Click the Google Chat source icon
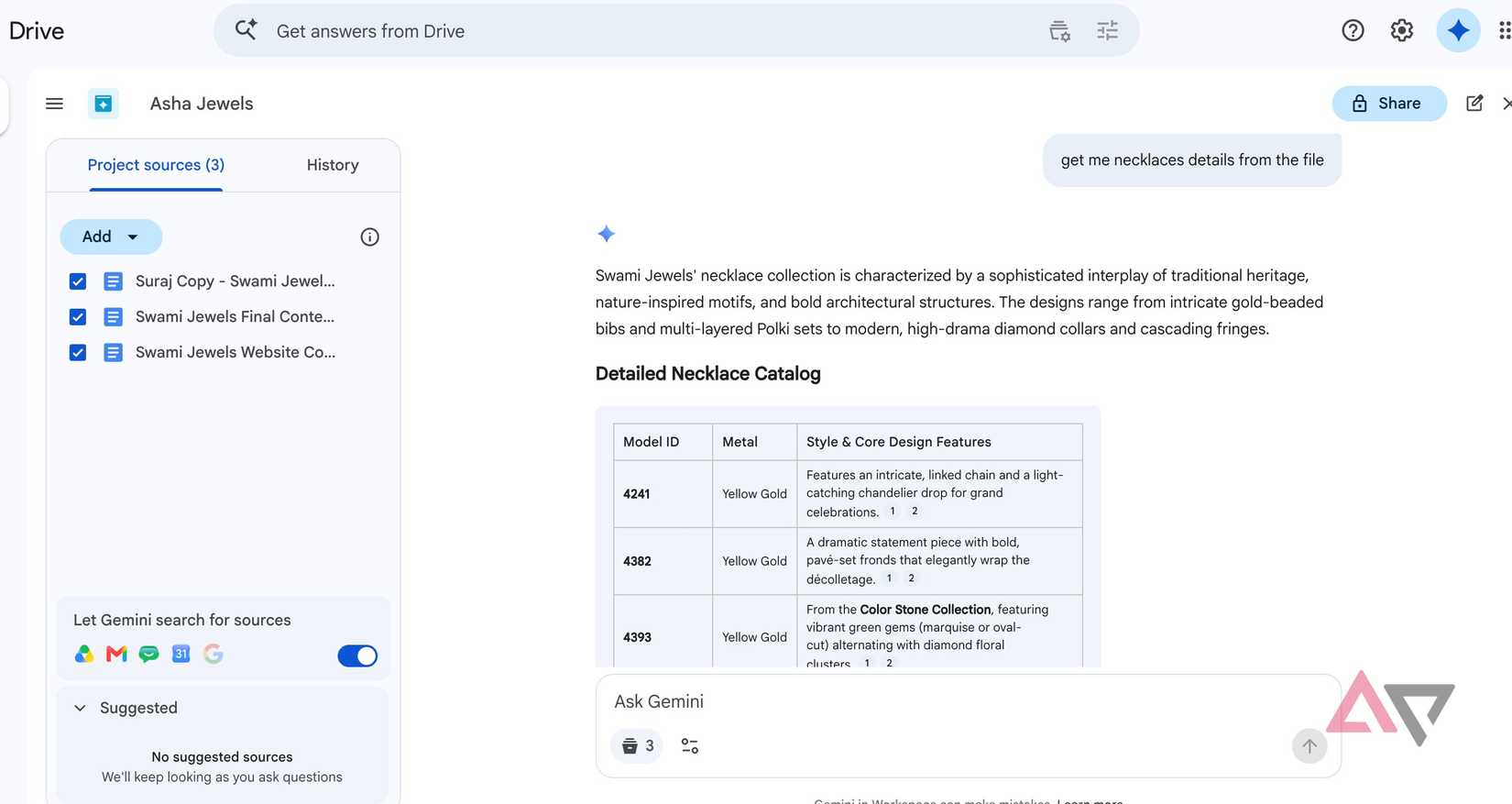 [x=148, y=654]
